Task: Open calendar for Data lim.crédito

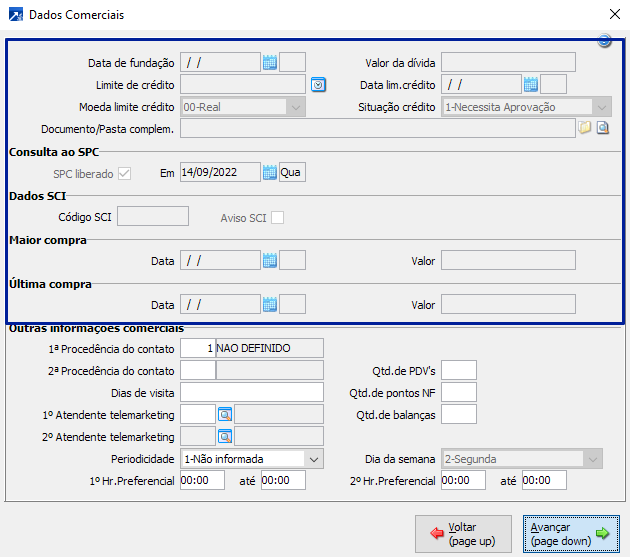Action: pyautogui.click(x=531, y=84)
